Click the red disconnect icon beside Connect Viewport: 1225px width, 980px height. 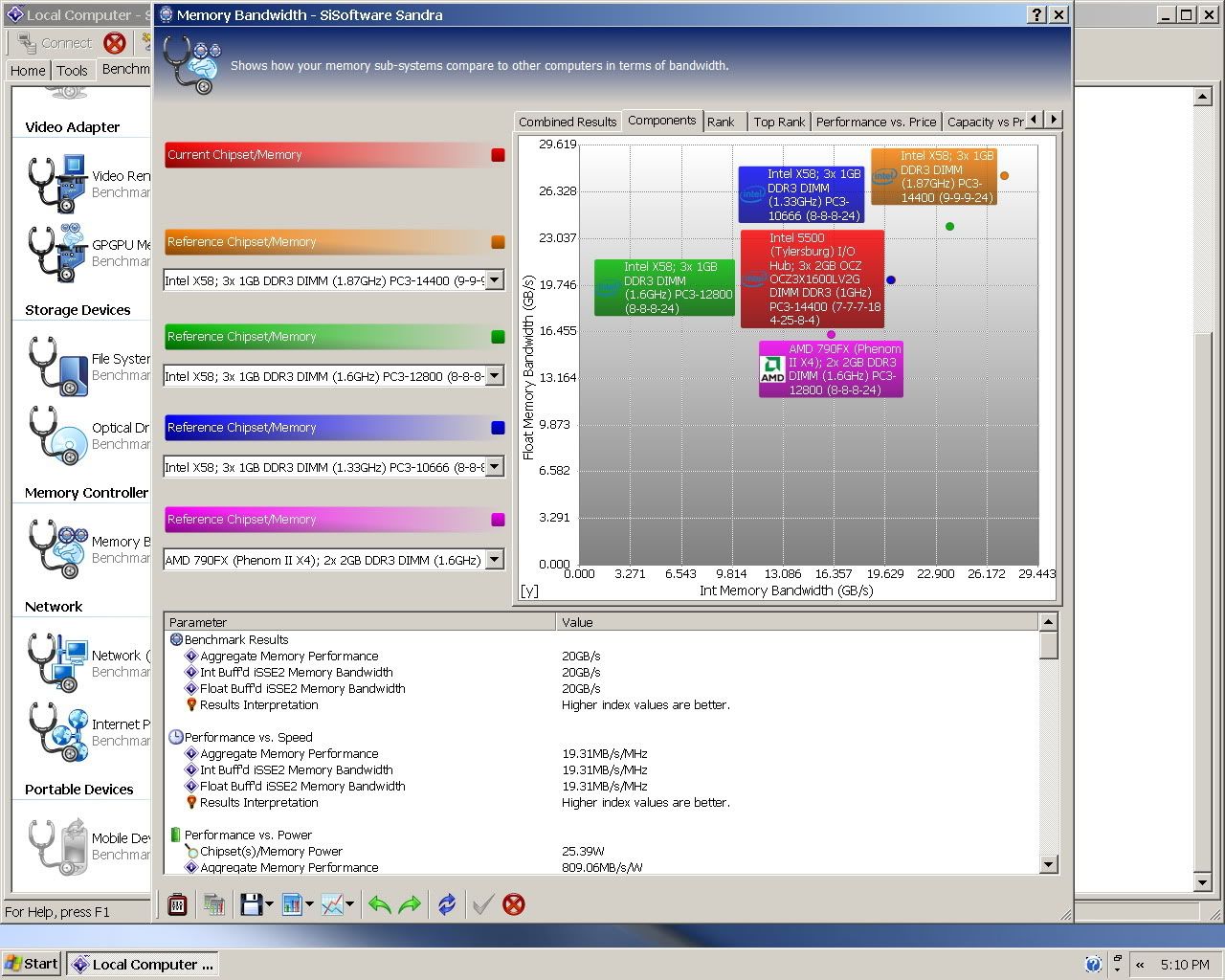coord(115,43)
